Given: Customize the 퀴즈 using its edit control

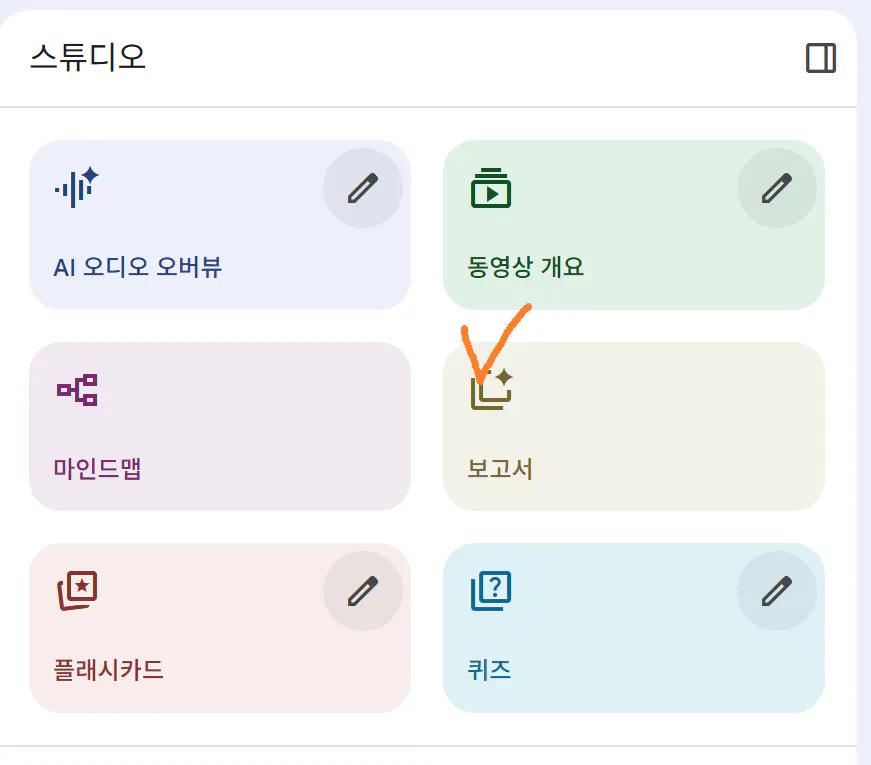Looking at the screenshot, I should tap(777, 590).
